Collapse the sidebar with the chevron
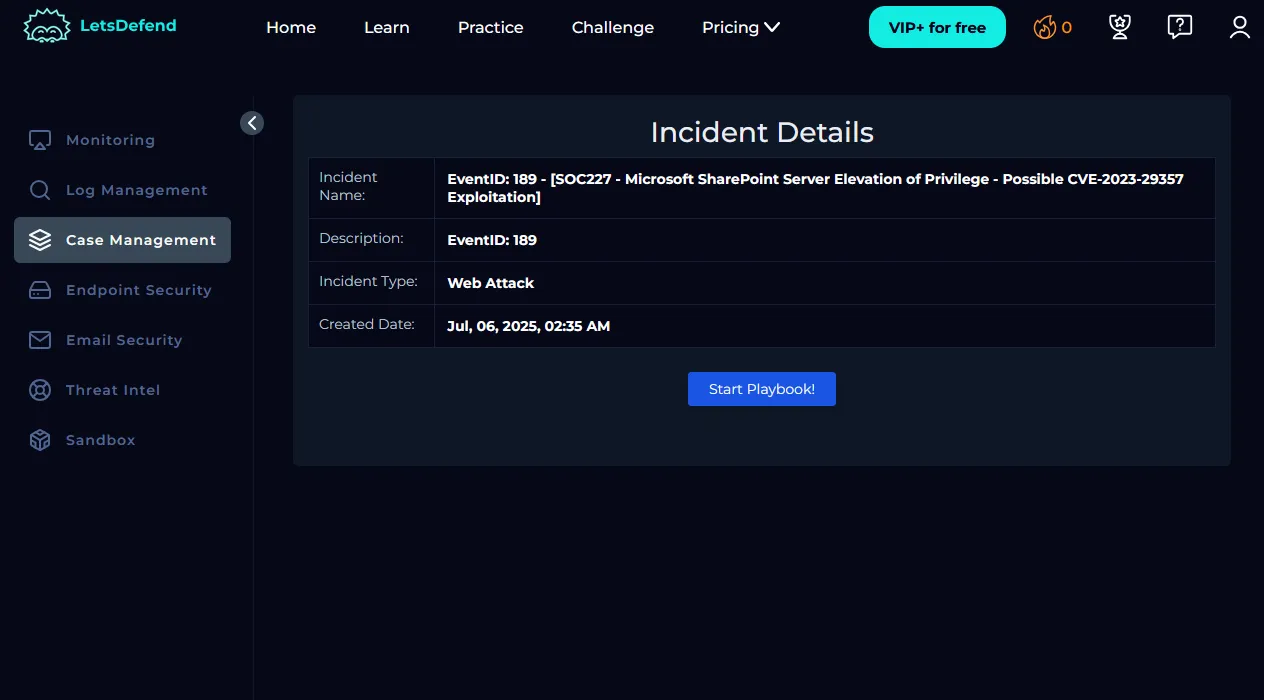The image size is (1264, 700). pos(252,123)
